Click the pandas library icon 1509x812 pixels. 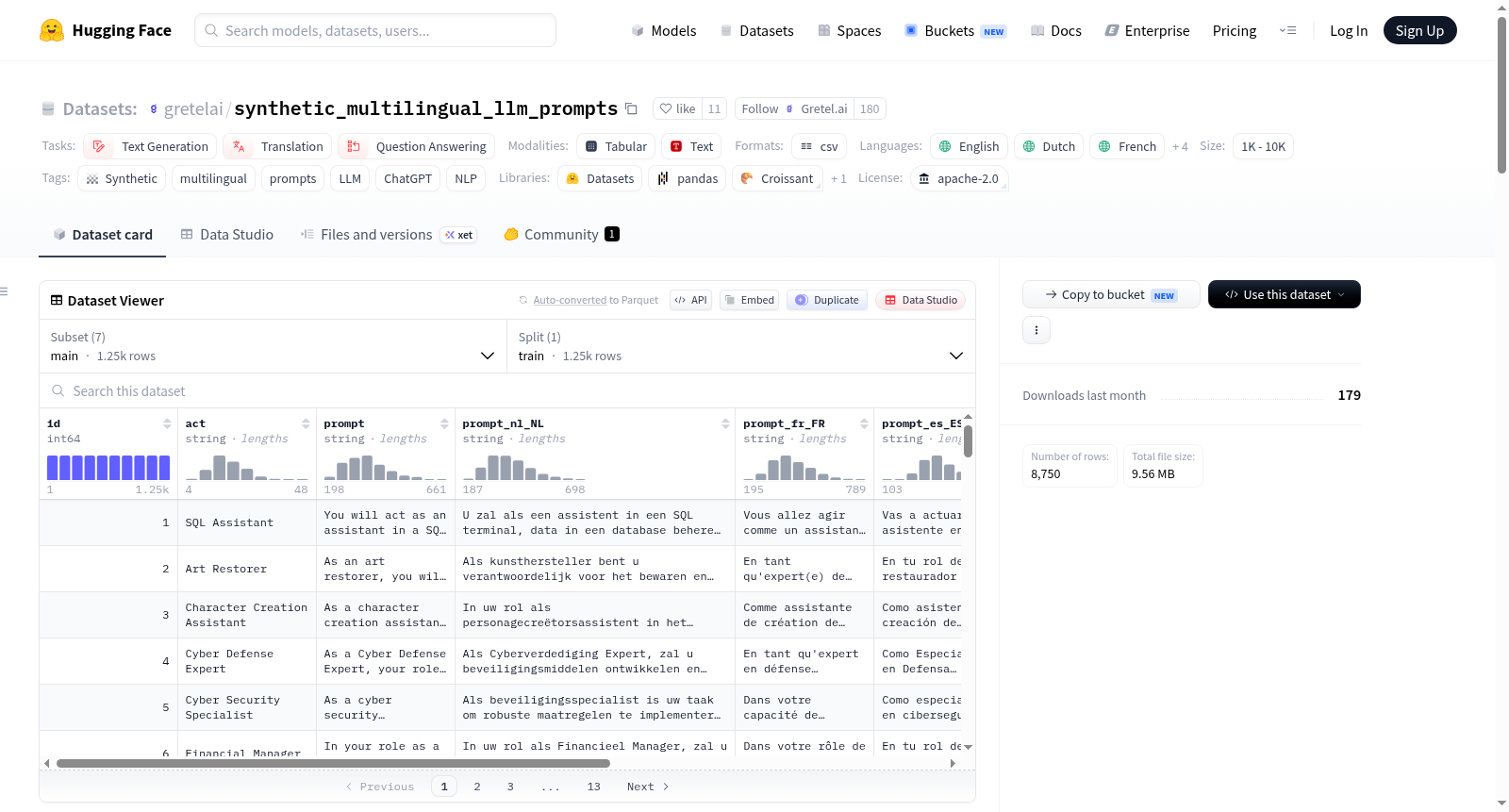[x=663, y=178]
